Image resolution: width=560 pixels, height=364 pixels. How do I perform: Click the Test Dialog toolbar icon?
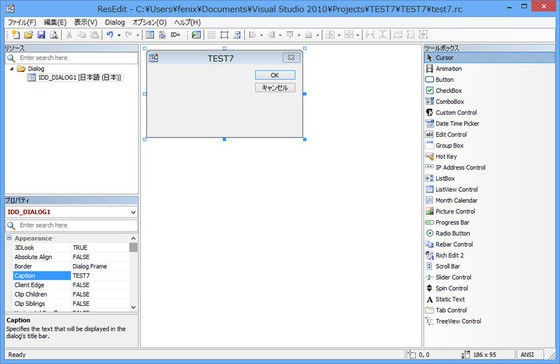point(196,35)
